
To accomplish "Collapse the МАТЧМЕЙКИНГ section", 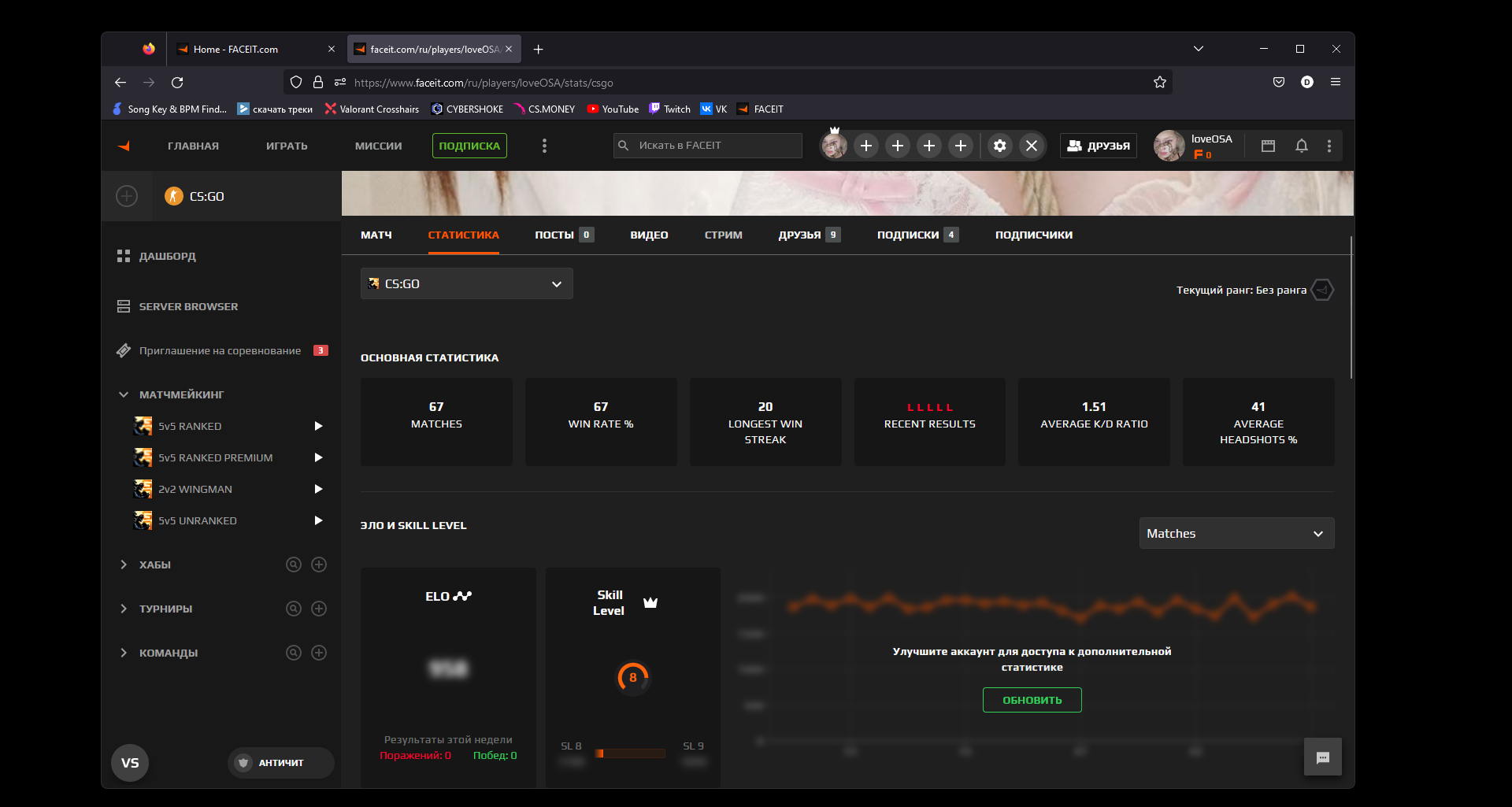I will click(124, 394).
